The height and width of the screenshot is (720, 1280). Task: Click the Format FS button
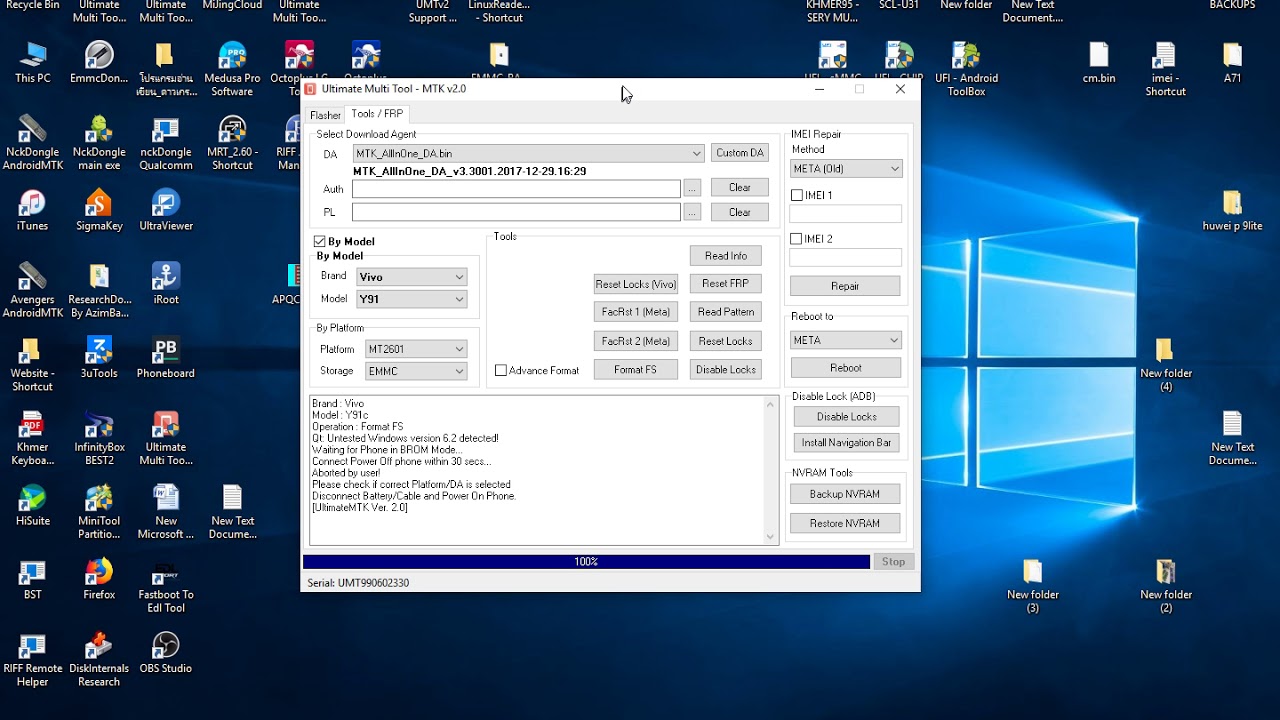click(x=636, y=370)
